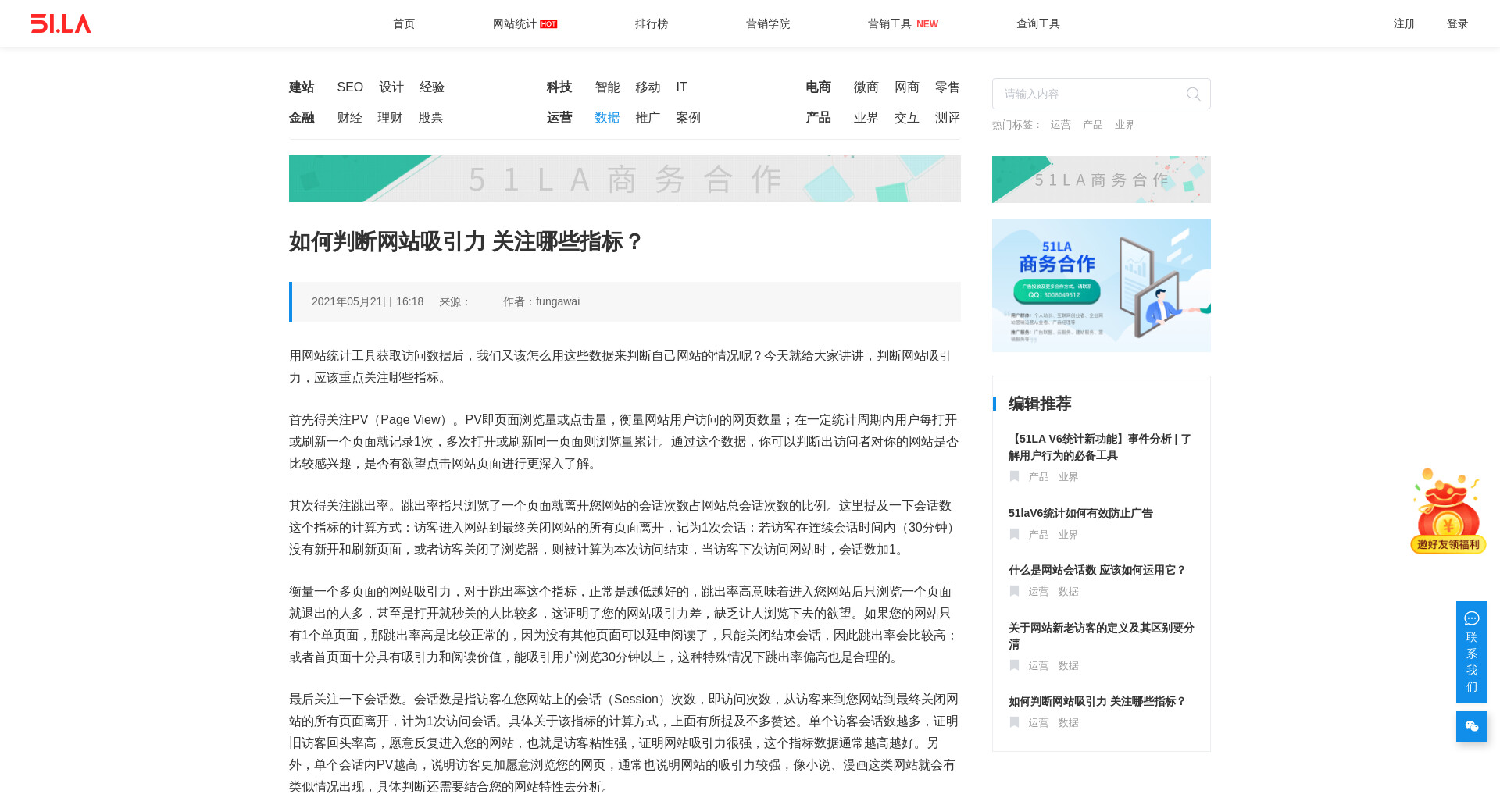Go to the 排行榜 navigation item
Image resolution: width=1500 pixels, height=812 pixels.
[x=651, y=23]
